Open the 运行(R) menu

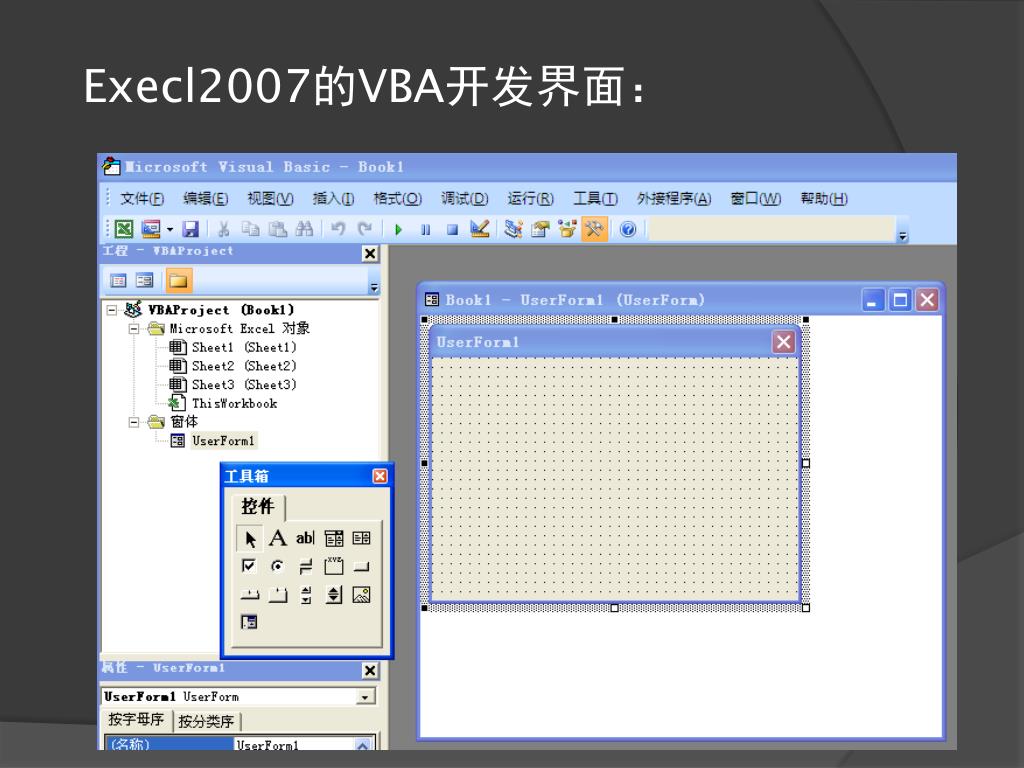[530, 198]
